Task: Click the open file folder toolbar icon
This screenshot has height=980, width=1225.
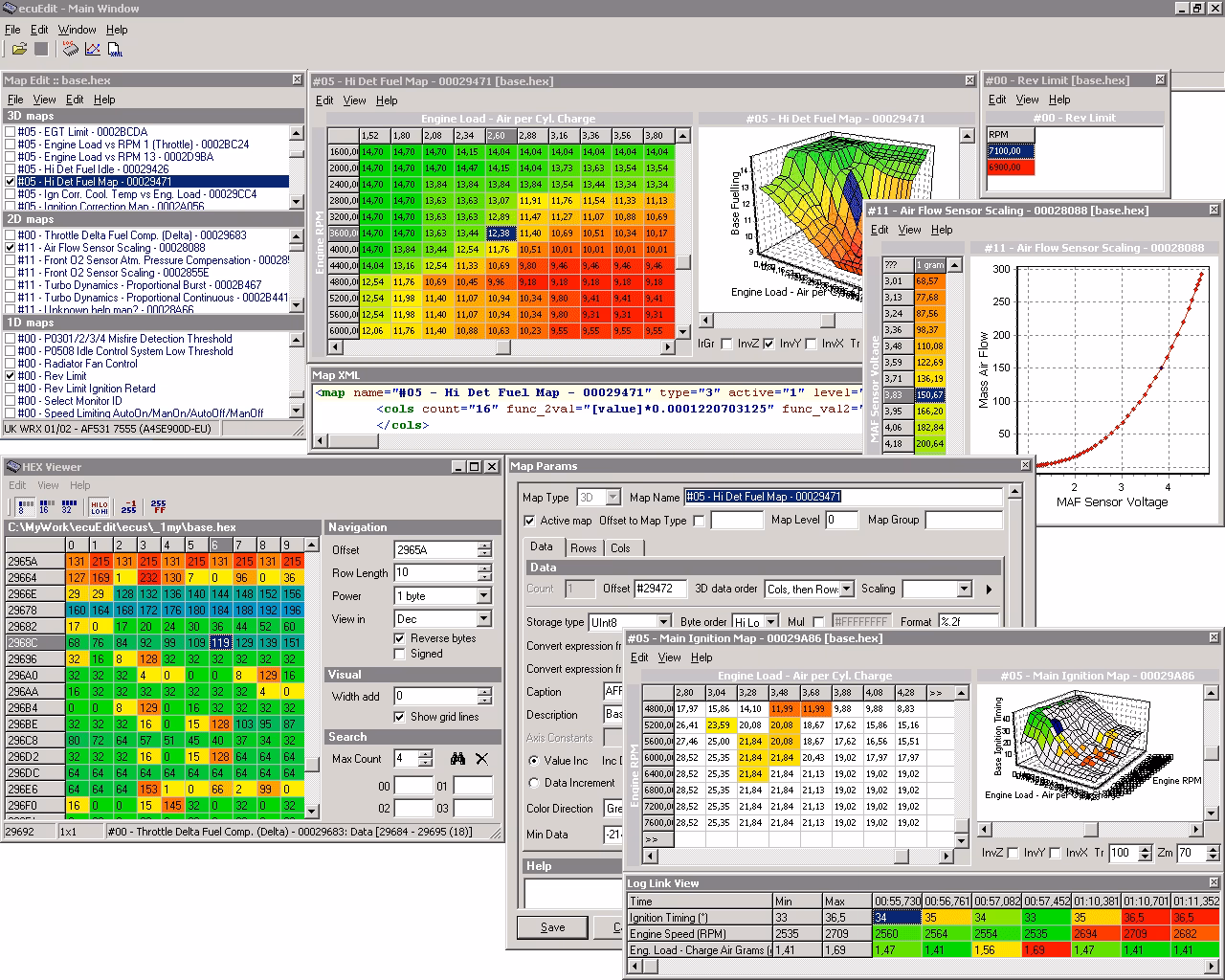Action: click(19, 49)
